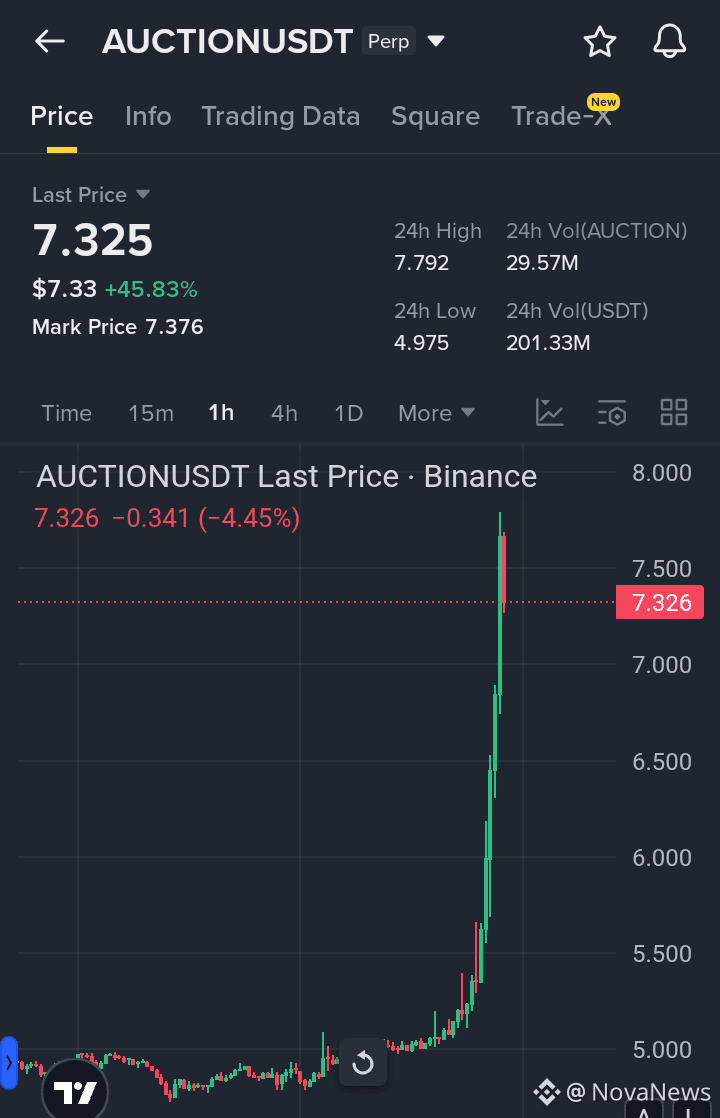Expand the blue side panel handle

(x=9, y=1063)
